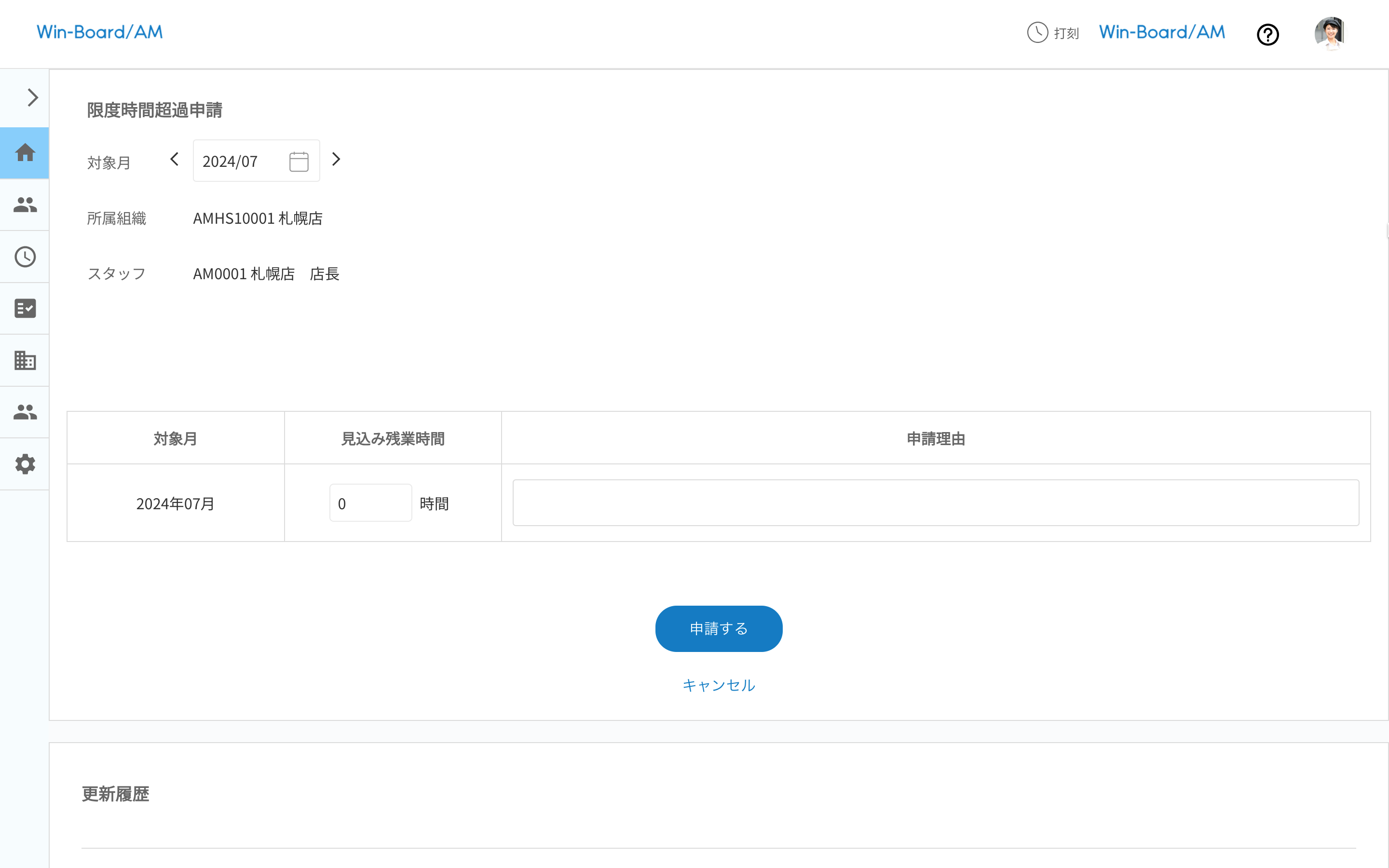Select the home icon in the sidebar

click(x=25, y=153)
